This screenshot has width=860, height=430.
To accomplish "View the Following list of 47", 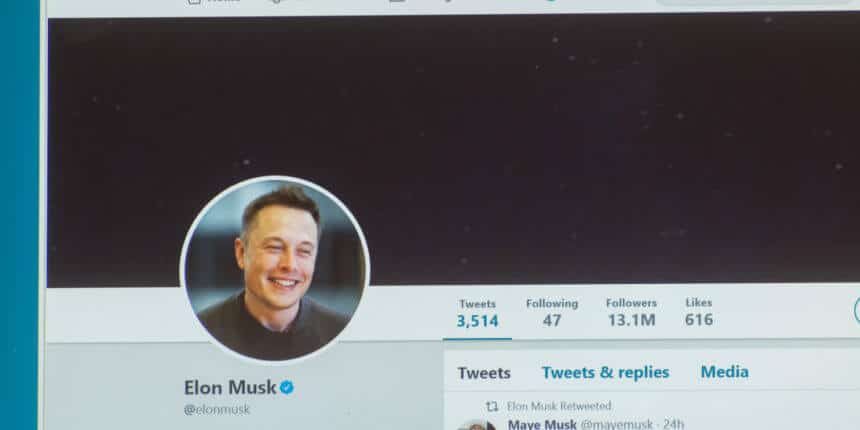I will pos(552,313).
